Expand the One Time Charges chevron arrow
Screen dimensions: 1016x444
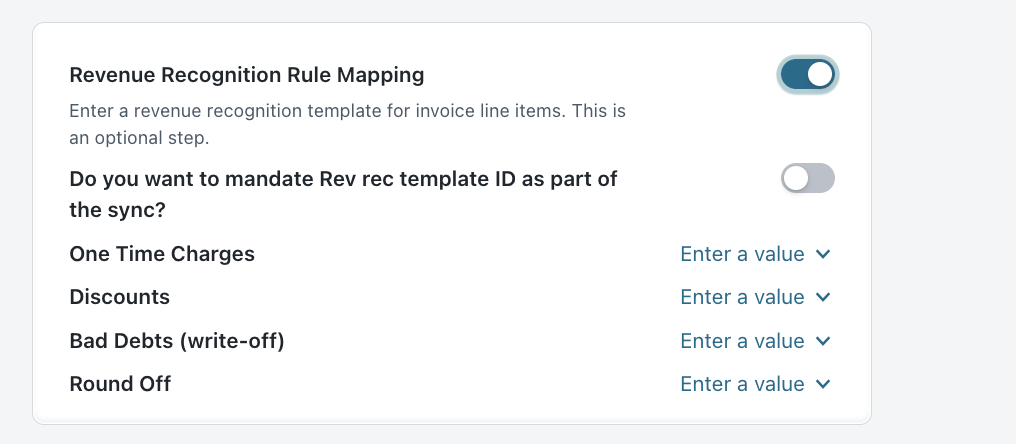pos(823,254)
